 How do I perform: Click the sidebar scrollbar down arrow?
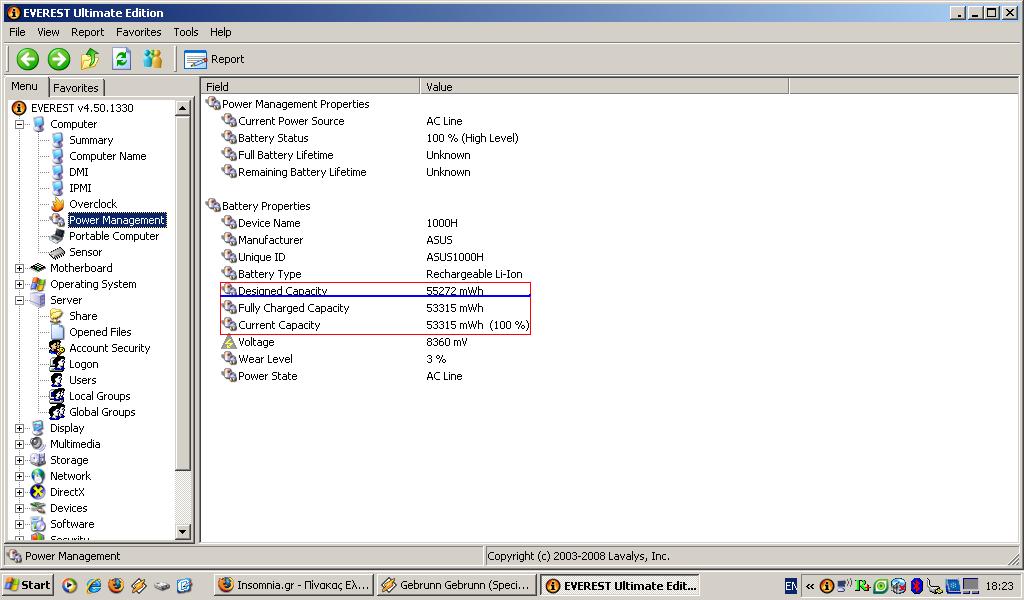(183, 532)
